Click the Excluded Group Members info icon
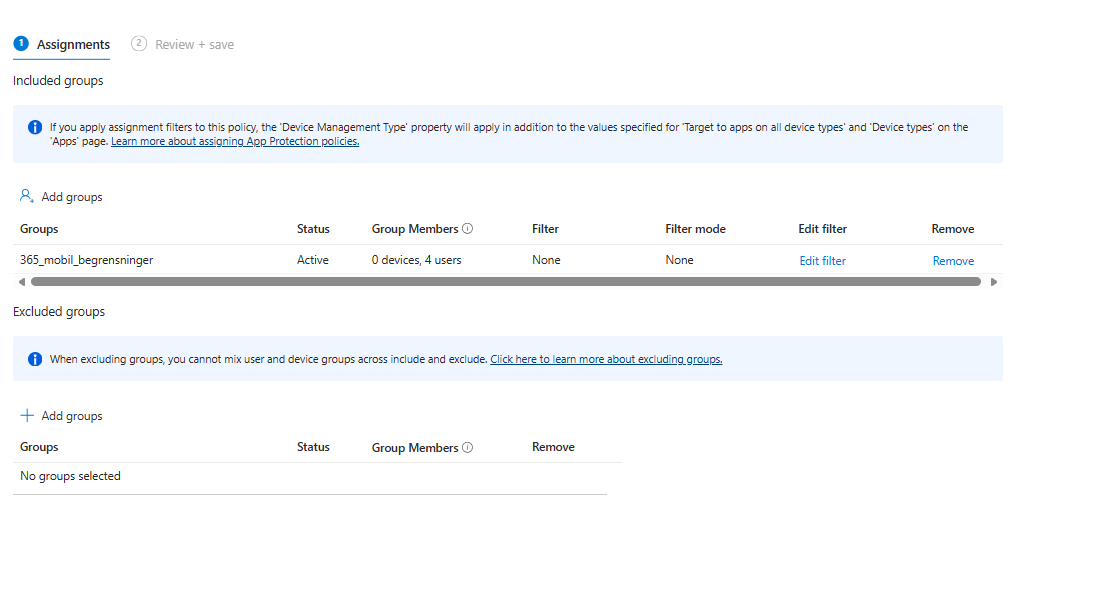 (x=468, y=448)
